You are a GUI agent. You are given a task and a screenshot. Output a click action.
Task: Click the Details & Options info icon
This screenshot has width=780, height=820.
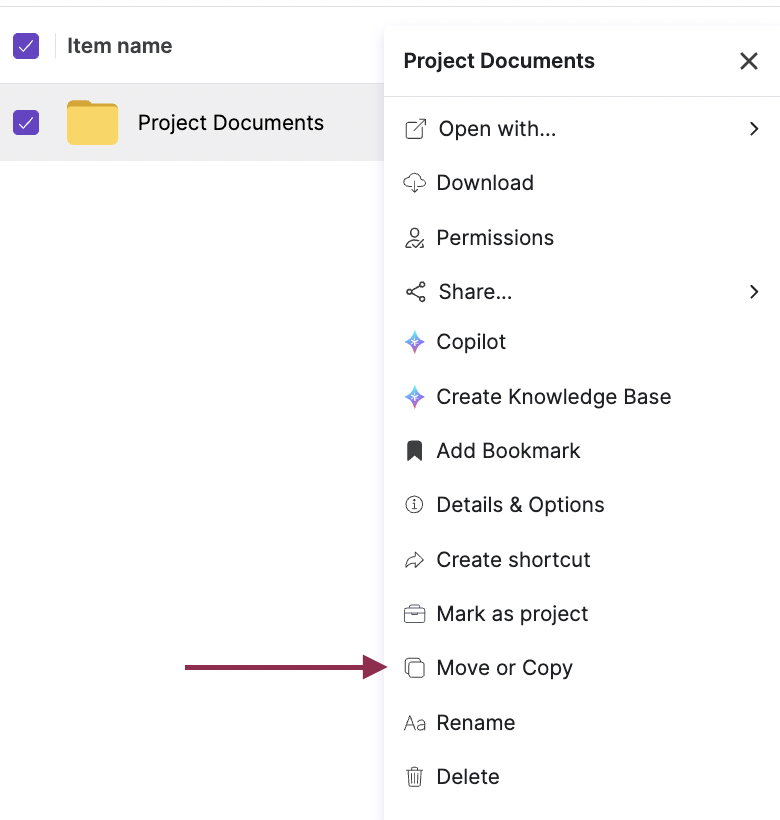(414, 505)
